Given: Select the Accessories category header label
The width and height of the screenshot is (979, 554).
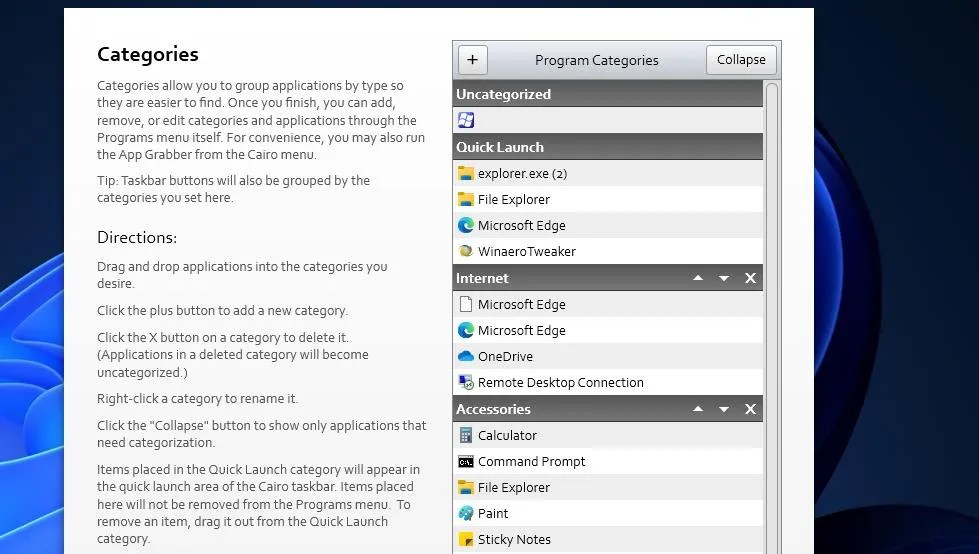Looking at the screenshot, I should [493, 409].
